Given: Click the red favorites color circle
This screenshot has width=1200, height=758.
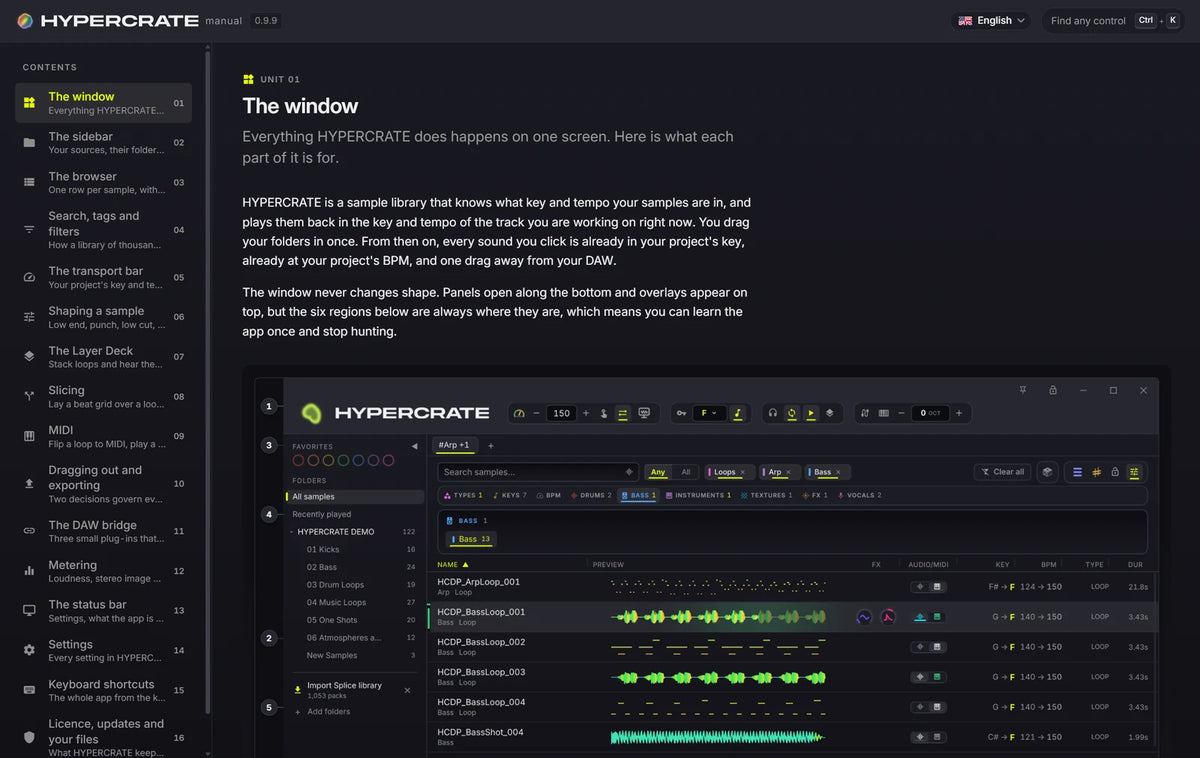Looking at the screenshot, I should click(298, 461).
